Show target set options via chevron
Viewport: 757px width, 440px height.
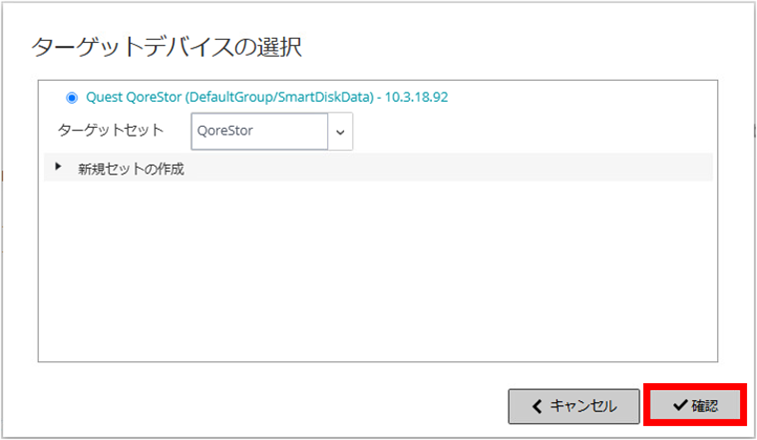340,131
